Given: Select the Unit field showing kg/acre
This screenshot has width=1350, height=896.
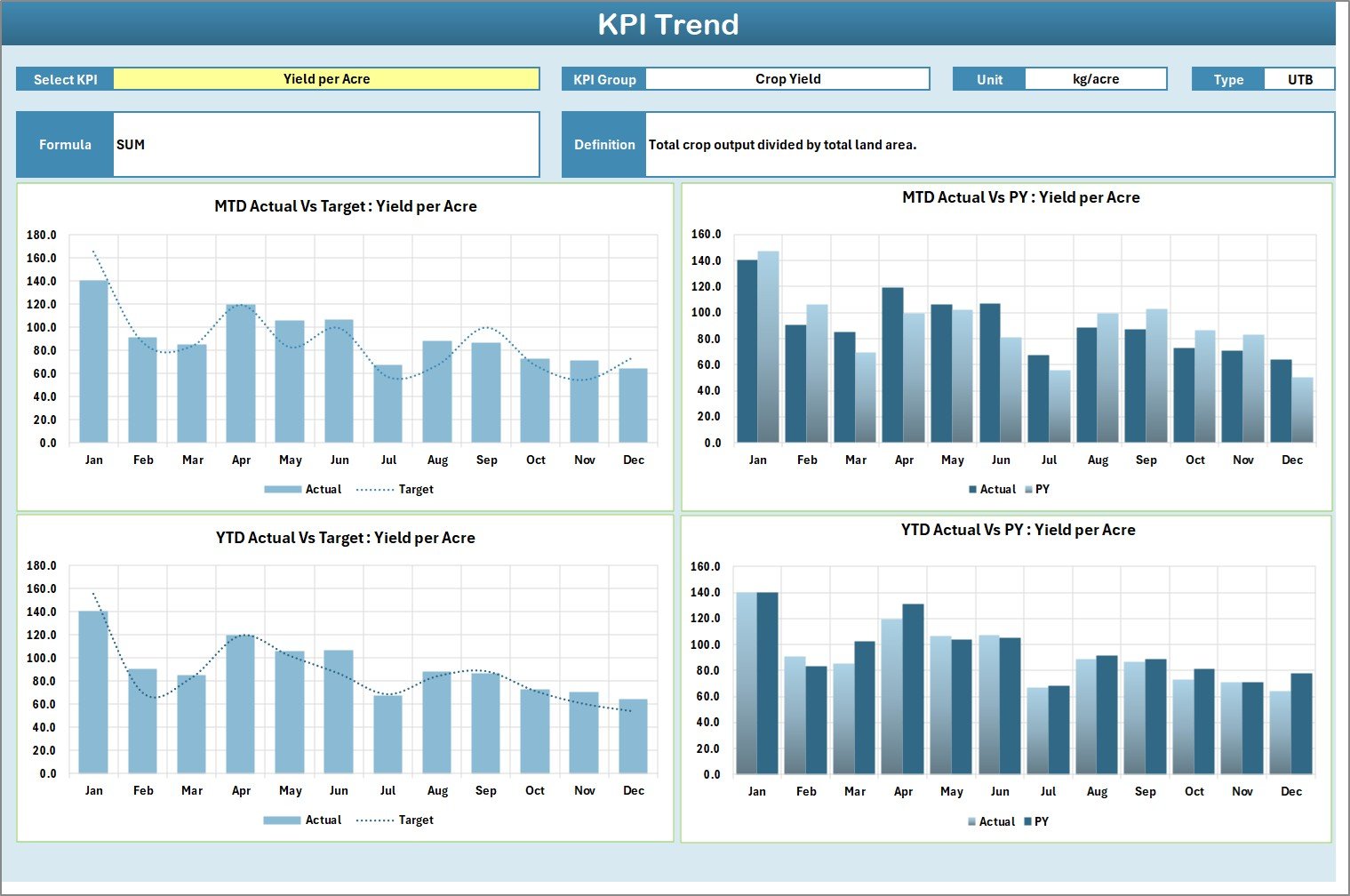Looking at the screenshot, I should point(1097,78).
